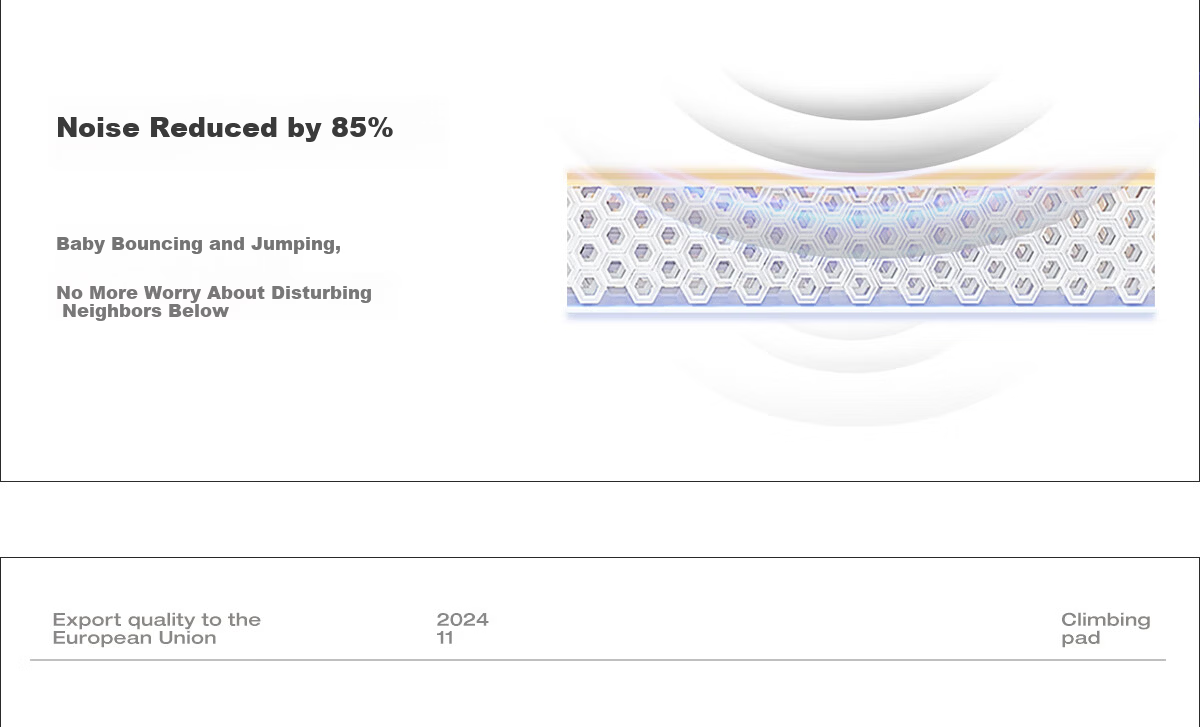
Task: Click the 'Noise Reduced by 85%' headline
Action: tap(225, 128)
